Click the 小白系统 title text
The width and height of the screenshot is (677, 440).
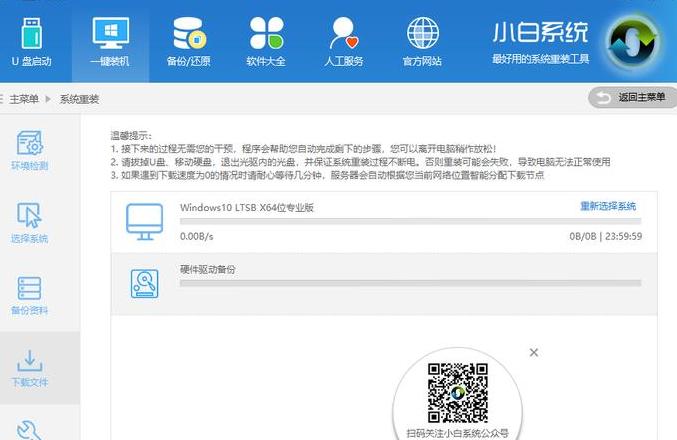541,32
